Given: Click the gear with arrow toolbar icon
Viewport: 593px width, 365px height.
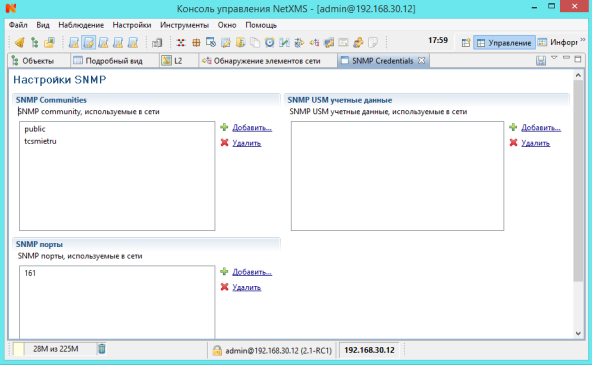Looking at the screenshot, I should tap(299, 42).
